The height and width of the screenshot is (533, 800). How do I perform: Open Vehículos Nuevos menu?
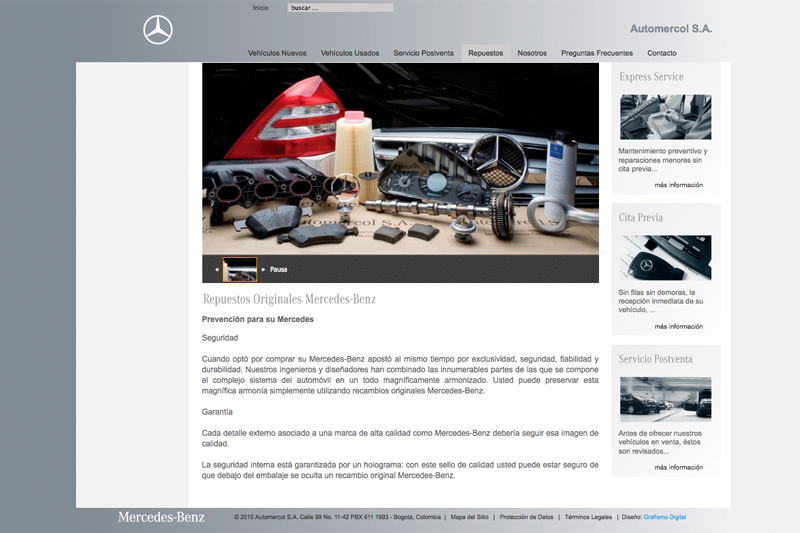tap(277, 53)
